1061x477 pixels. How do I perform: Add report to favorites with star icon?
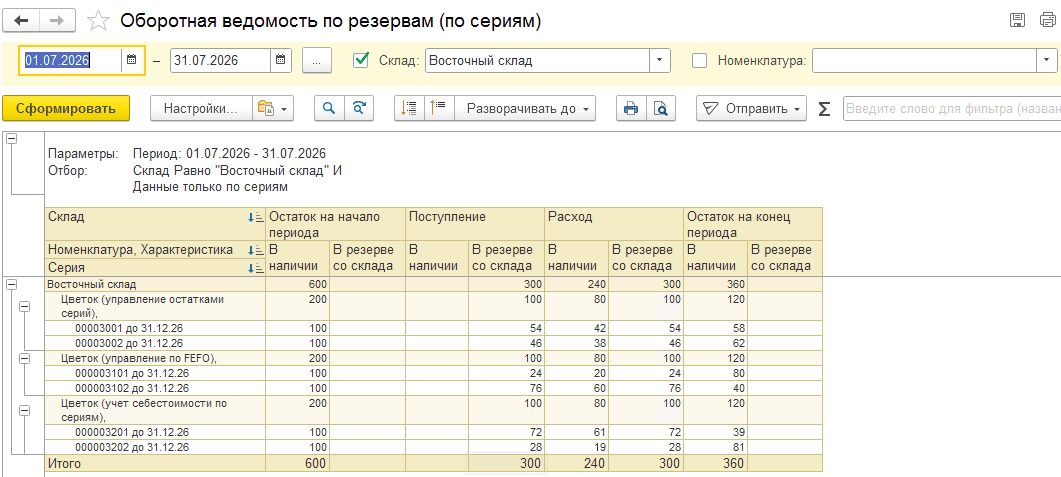point(99,21)
